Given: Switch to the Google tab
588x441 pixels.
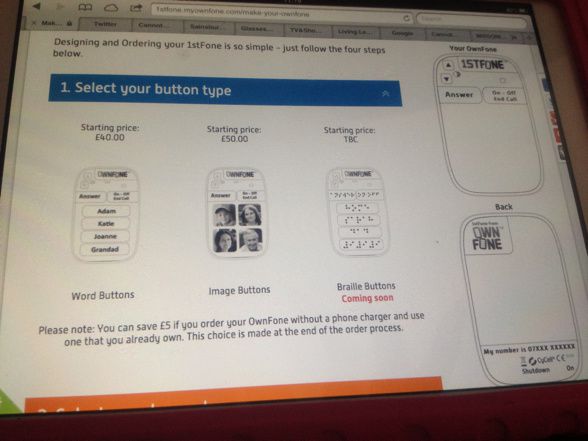Looking at the screenshot, I should 402,33.
